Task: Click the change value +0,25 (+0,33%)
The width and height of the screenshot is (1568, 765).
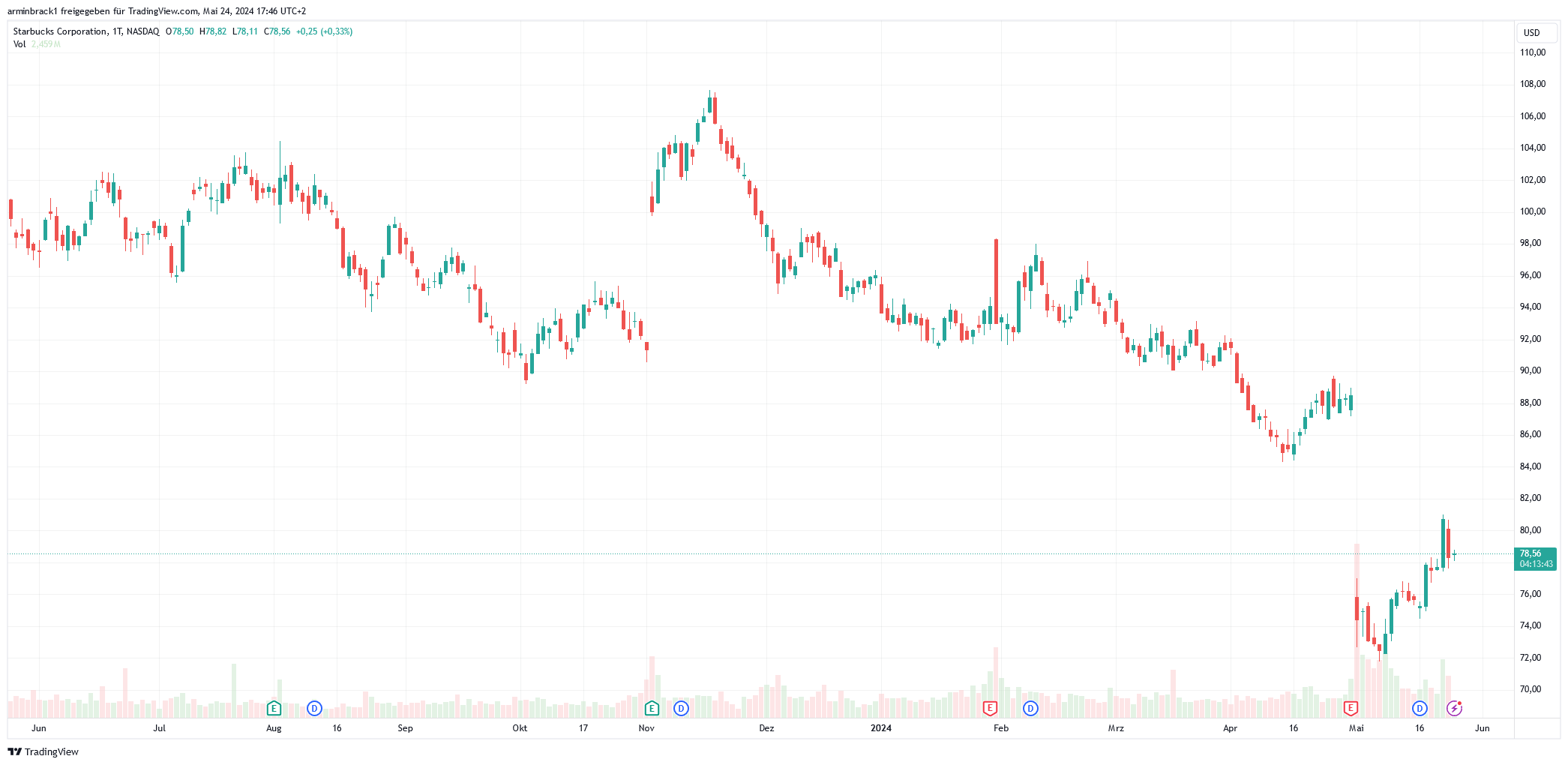Action: (x=325, y=31)
